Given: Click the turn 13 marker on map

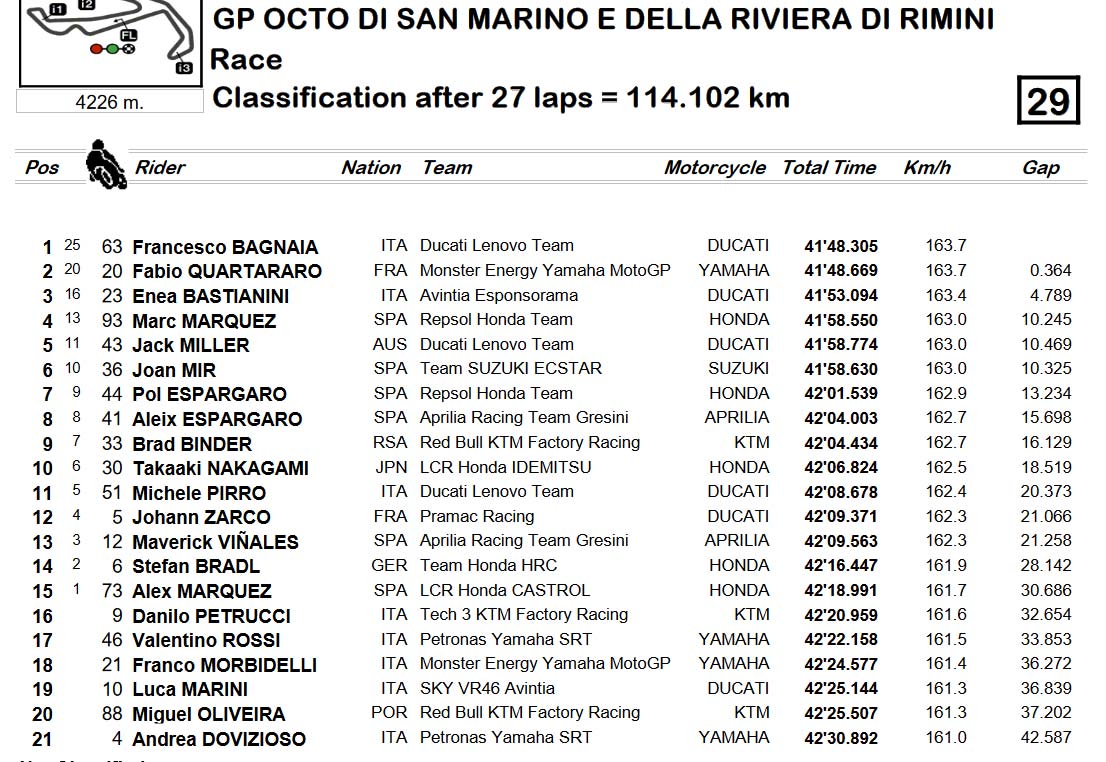Looking at the screenshot, I should [x=183, y=68].
